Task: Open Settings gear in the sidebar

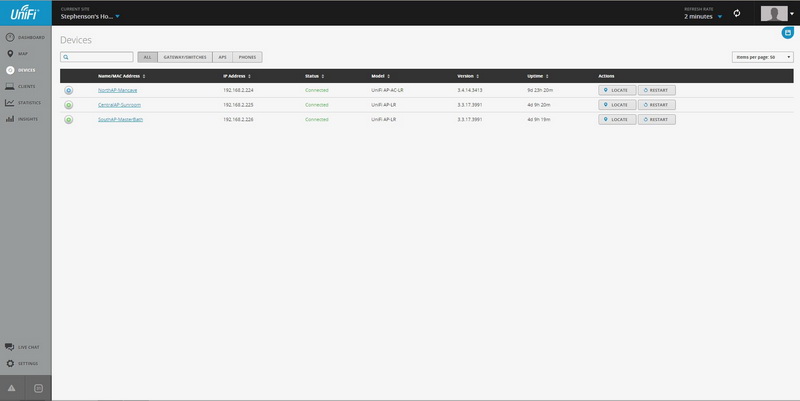Action: click(x=22, y=363)
